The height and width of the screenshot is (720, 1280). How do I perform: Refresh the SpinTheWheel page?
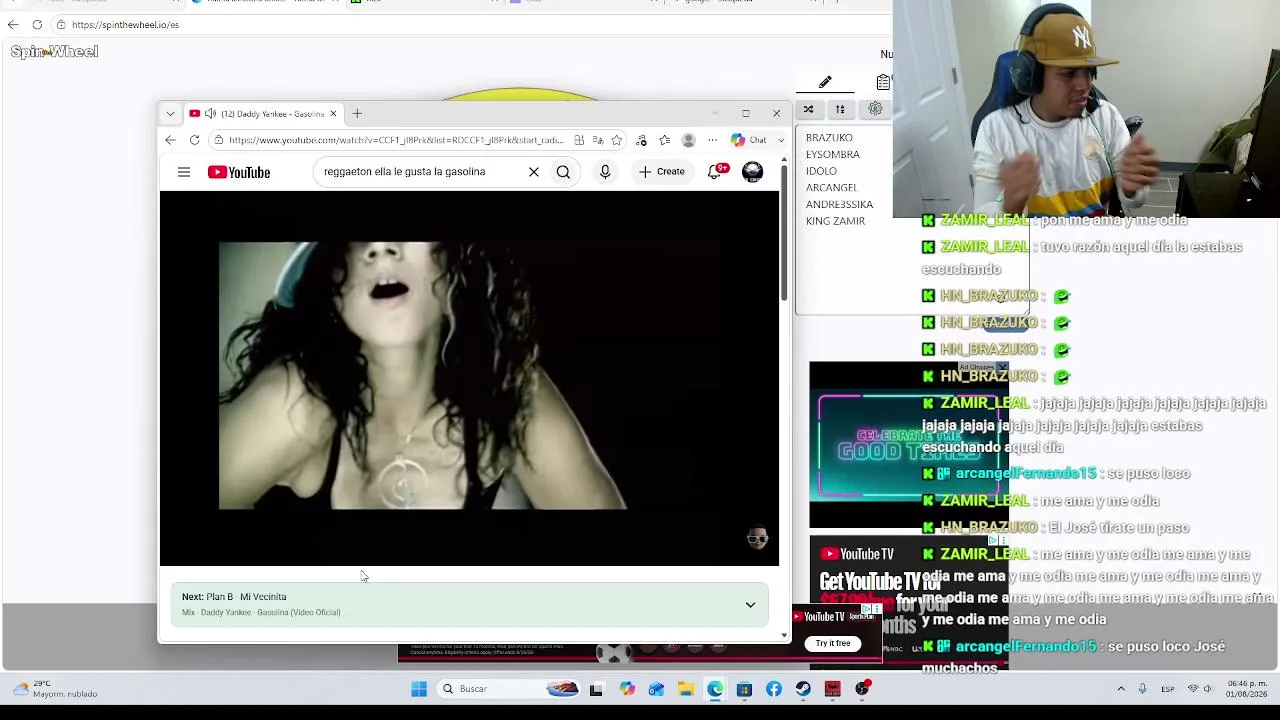point(37,25)
